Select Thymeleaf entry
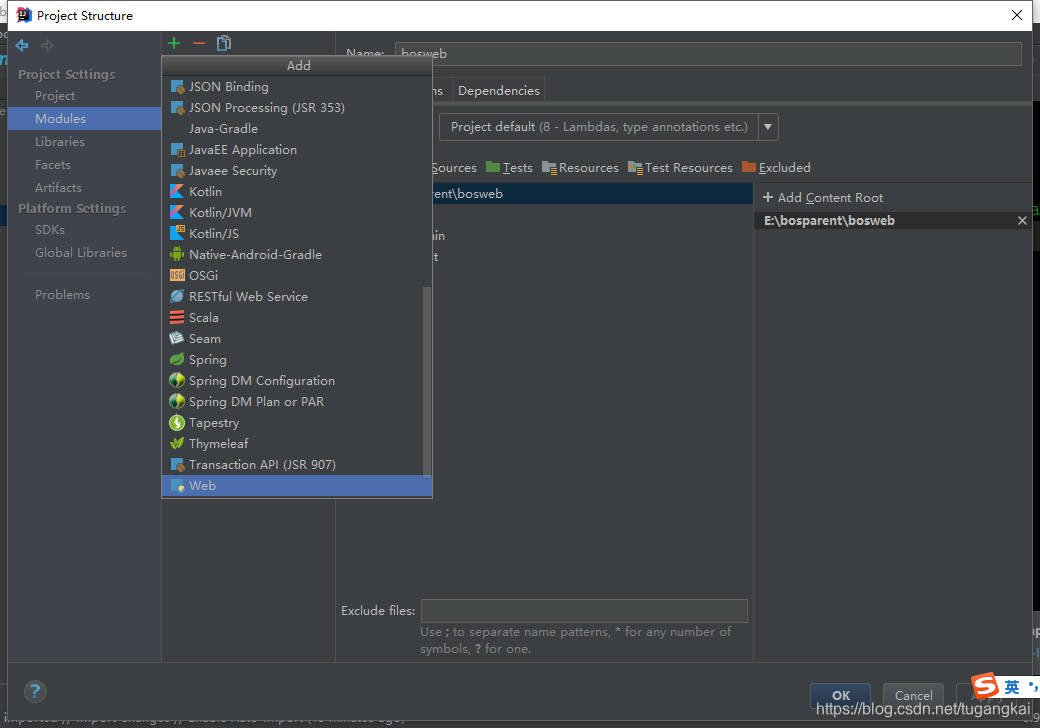The width and height of the screenshot is (1040, 728). point(292,444)
